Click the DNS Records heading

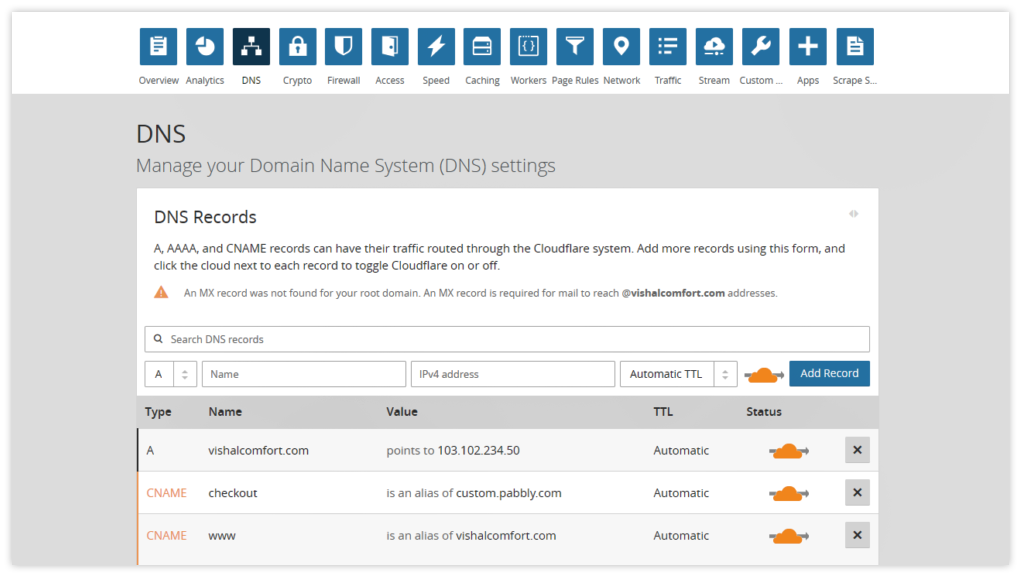205,217
